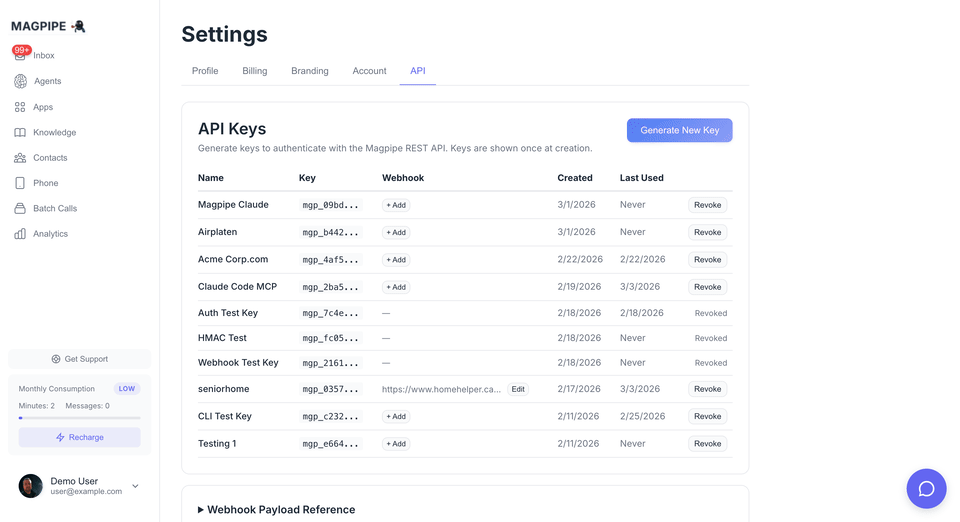Switch to the Account tab
The image size is (960, 522).
click(369, 71)
